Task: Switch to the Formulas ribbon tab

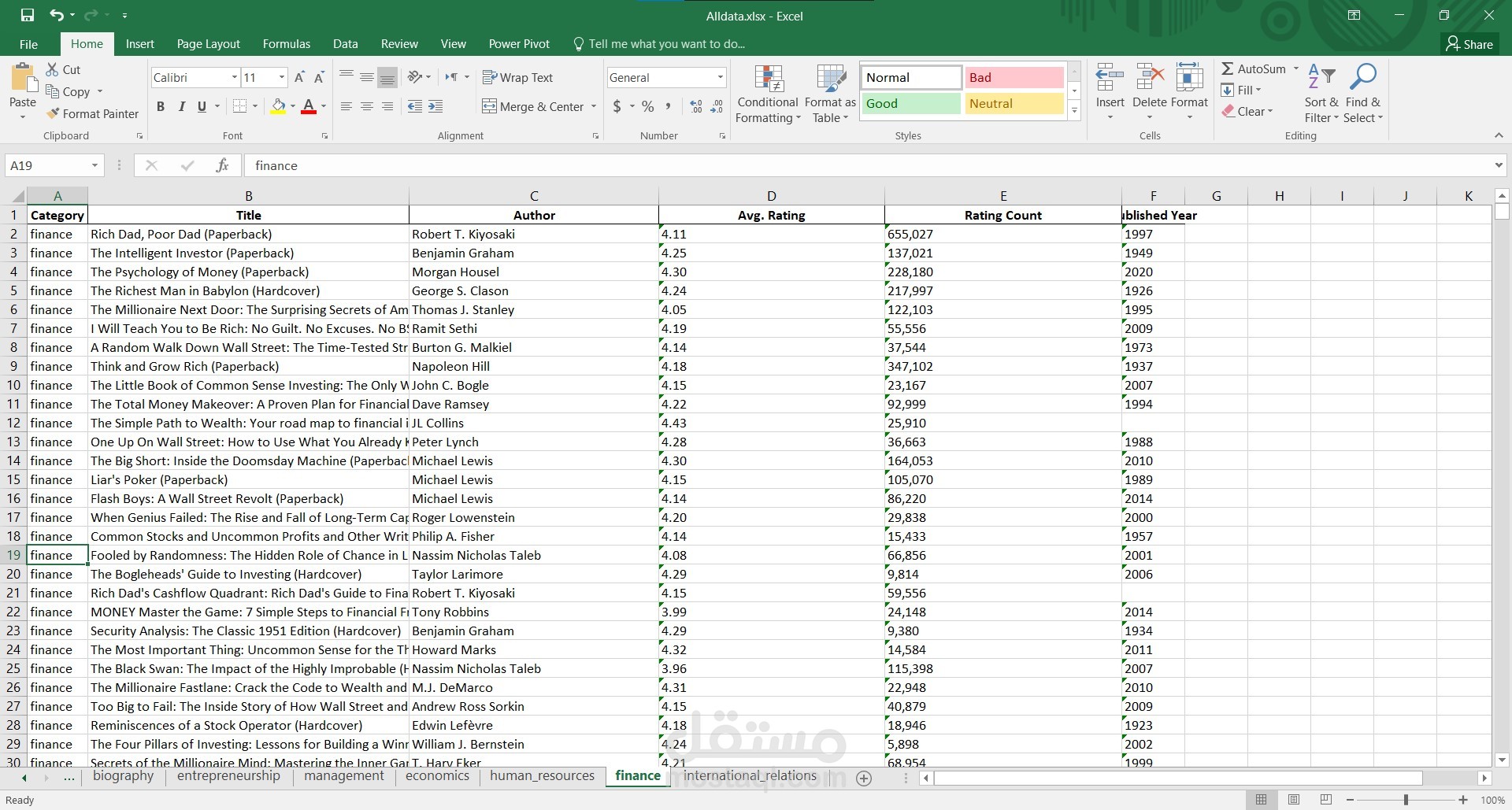Action: (x=287, y=44)
